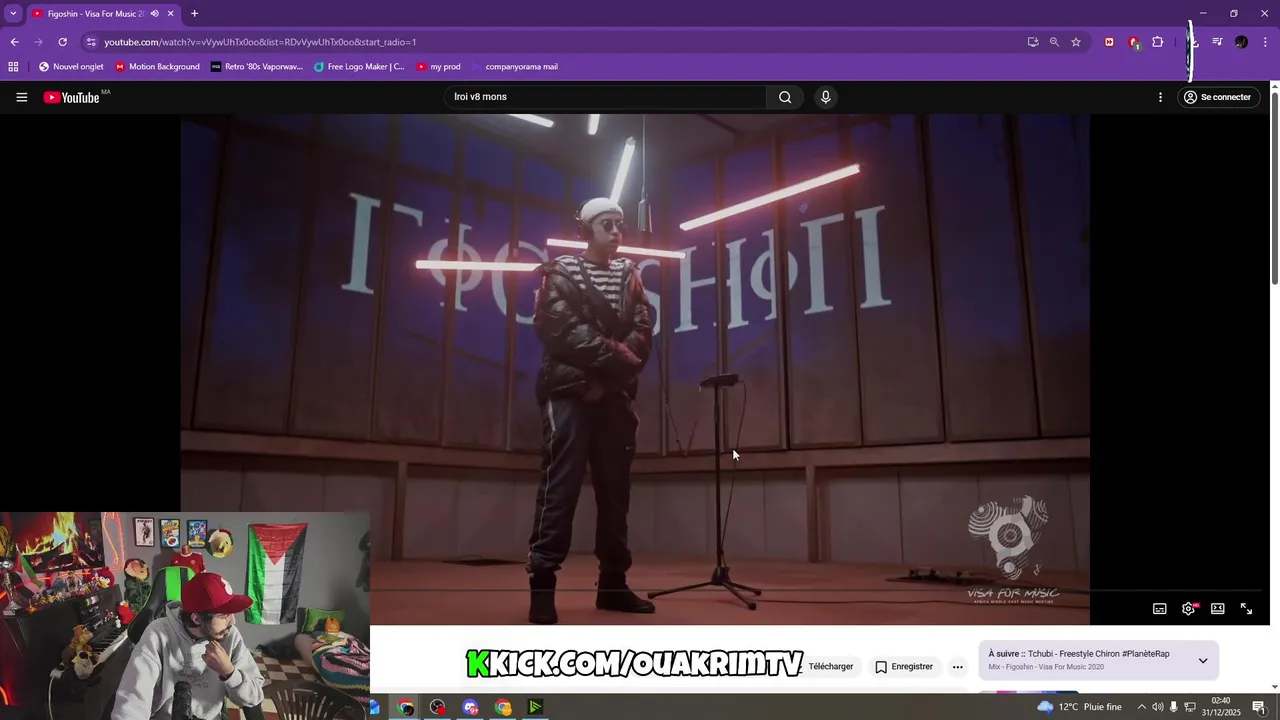Enter fullscreen on the video player
The width and height of the screenshot is (1280, 720).
[x=1246, y=608]
